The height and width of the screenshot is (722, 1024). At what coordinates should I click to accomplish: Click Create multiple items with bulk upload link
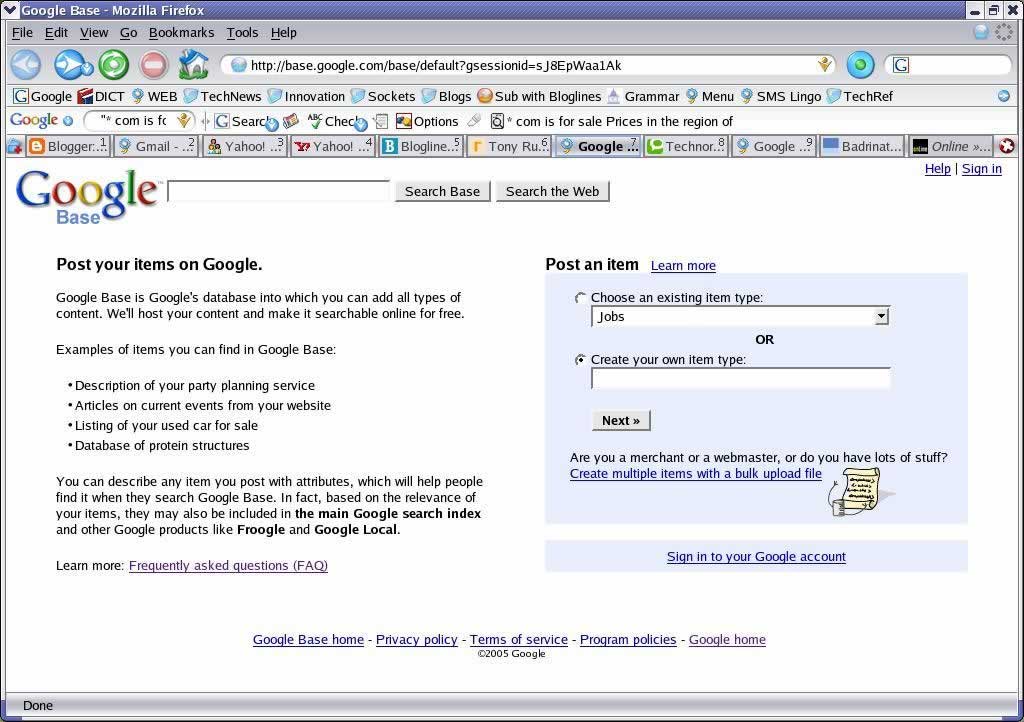click(x=696, y=474)
